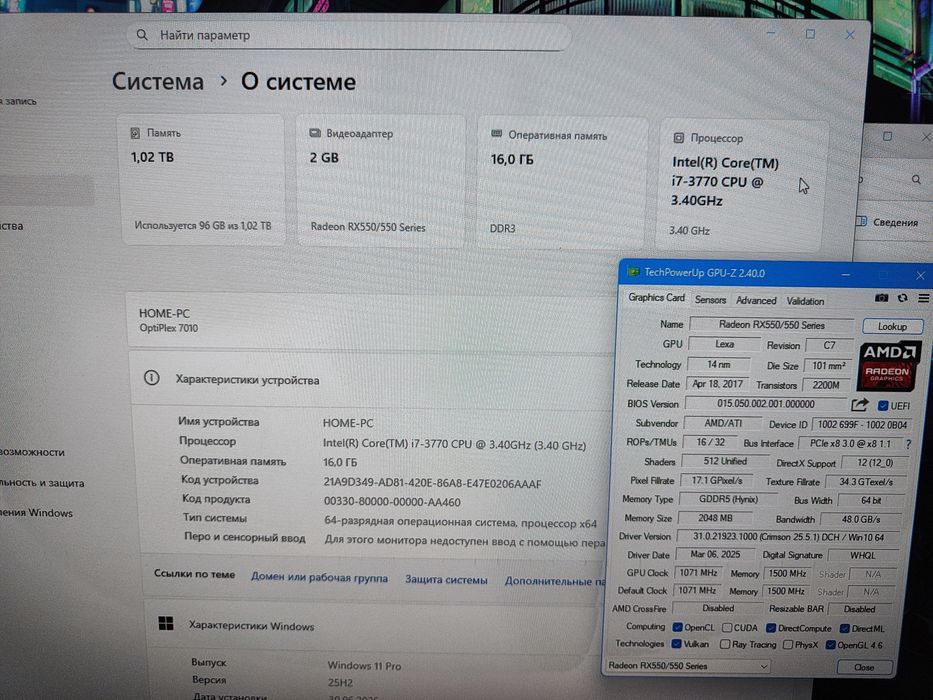The image size is (933, 700).
Task: Click the breadcrumb chevron after Система
Action: click(x=223, y=80)
